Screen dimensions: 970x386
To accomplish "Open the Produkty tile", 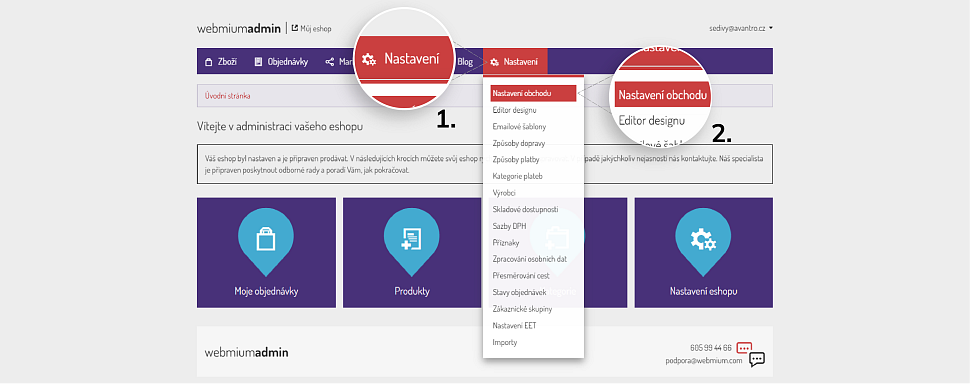I will click(x=411, y=253).
